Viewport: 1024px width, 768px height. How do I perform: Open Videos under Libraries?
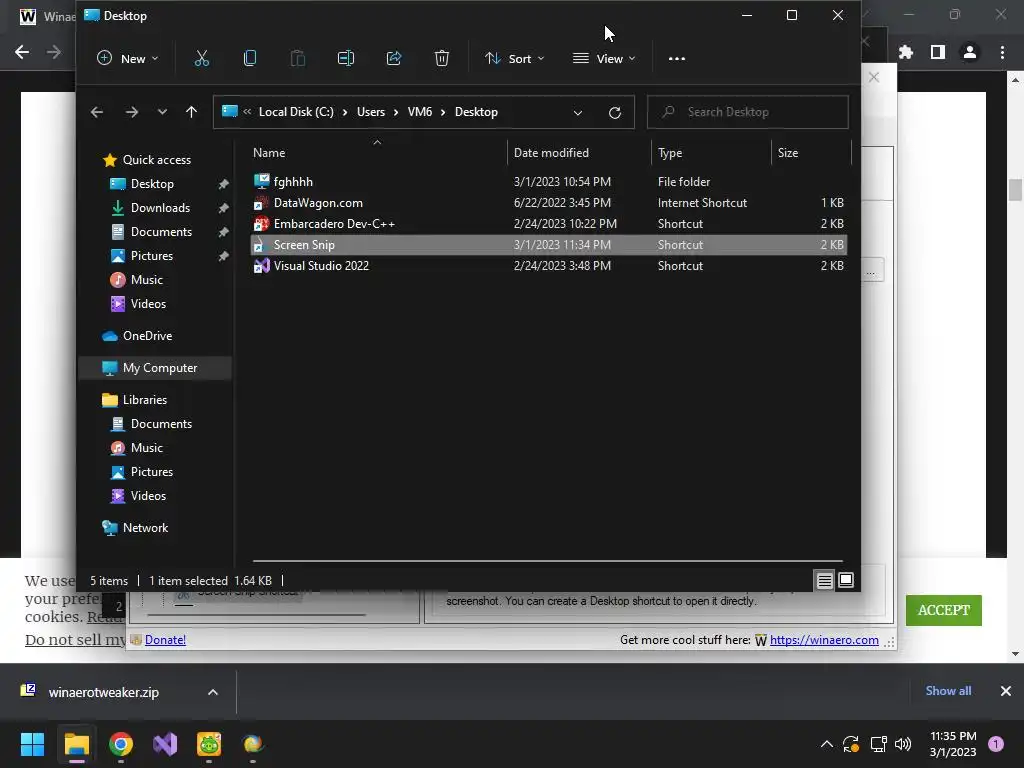(148, 496)
